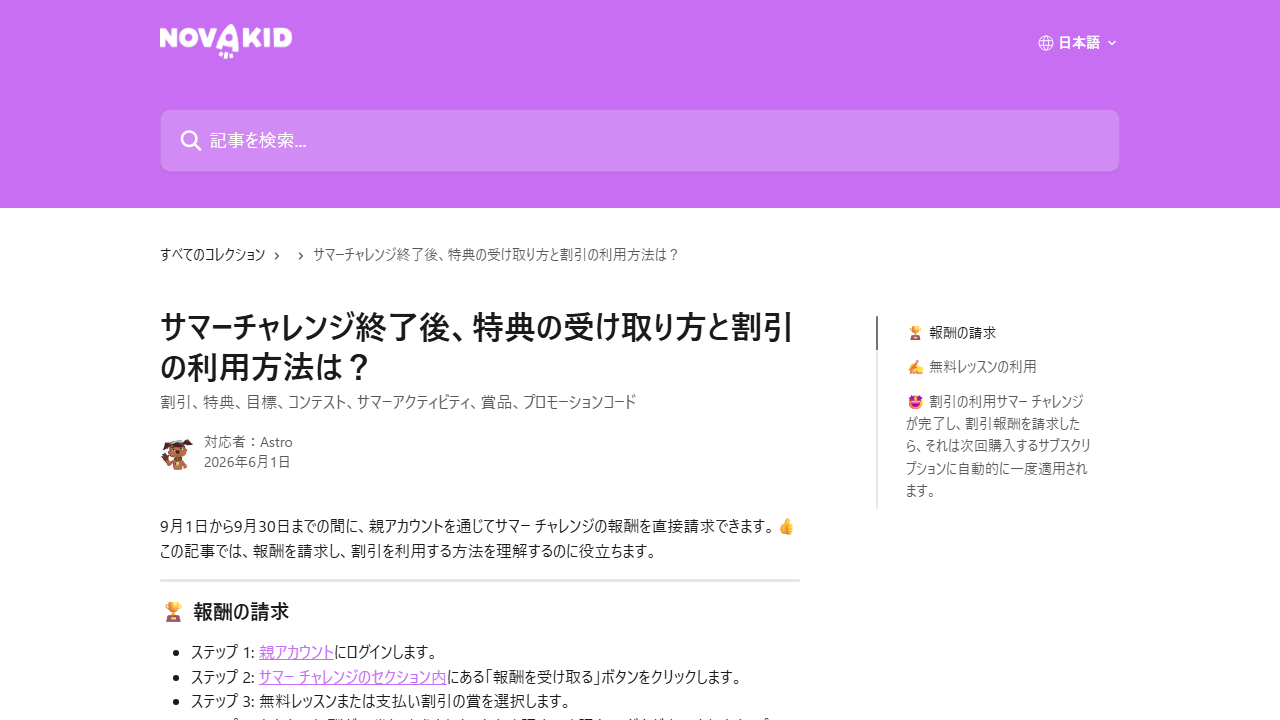This screenshot has height=720, width=1280.
Task: Click the globe language icon
Action: [1046, 43]
